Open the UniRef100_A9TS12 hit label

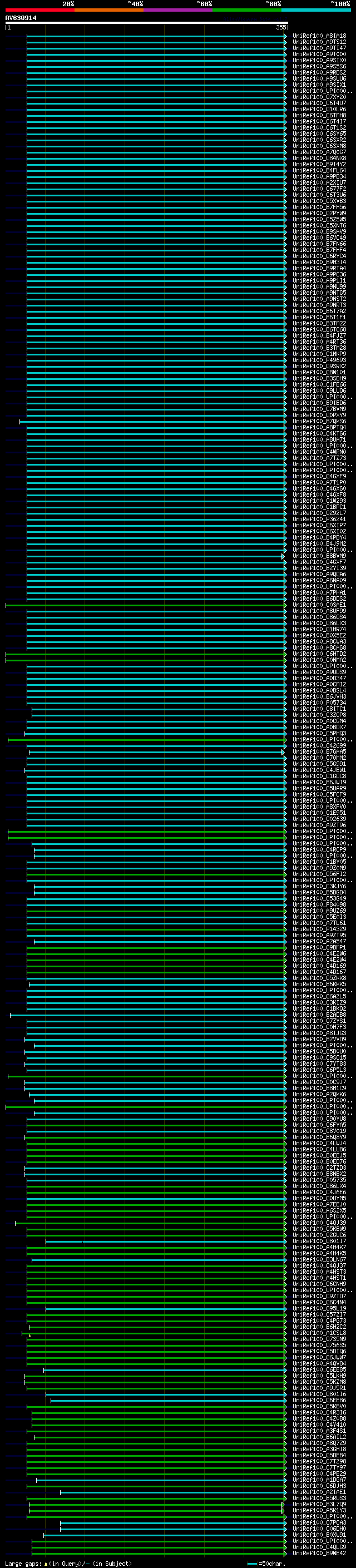point(319,42)
